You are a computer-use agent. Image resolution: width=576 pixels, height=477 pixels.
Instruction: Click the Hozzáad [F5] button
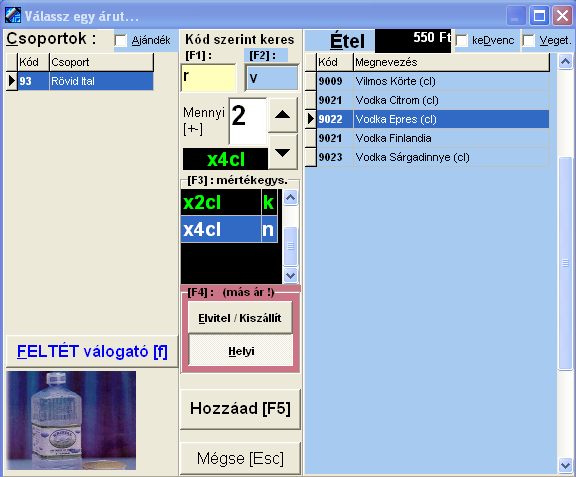[x=240, y=409]
